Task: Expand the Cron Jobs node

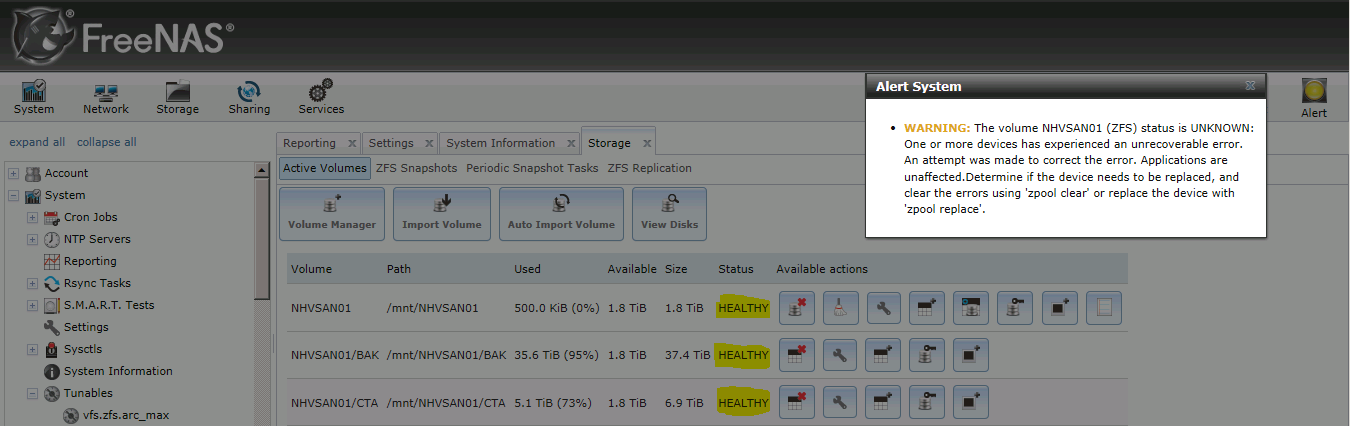Action: (x=33, y=218)
